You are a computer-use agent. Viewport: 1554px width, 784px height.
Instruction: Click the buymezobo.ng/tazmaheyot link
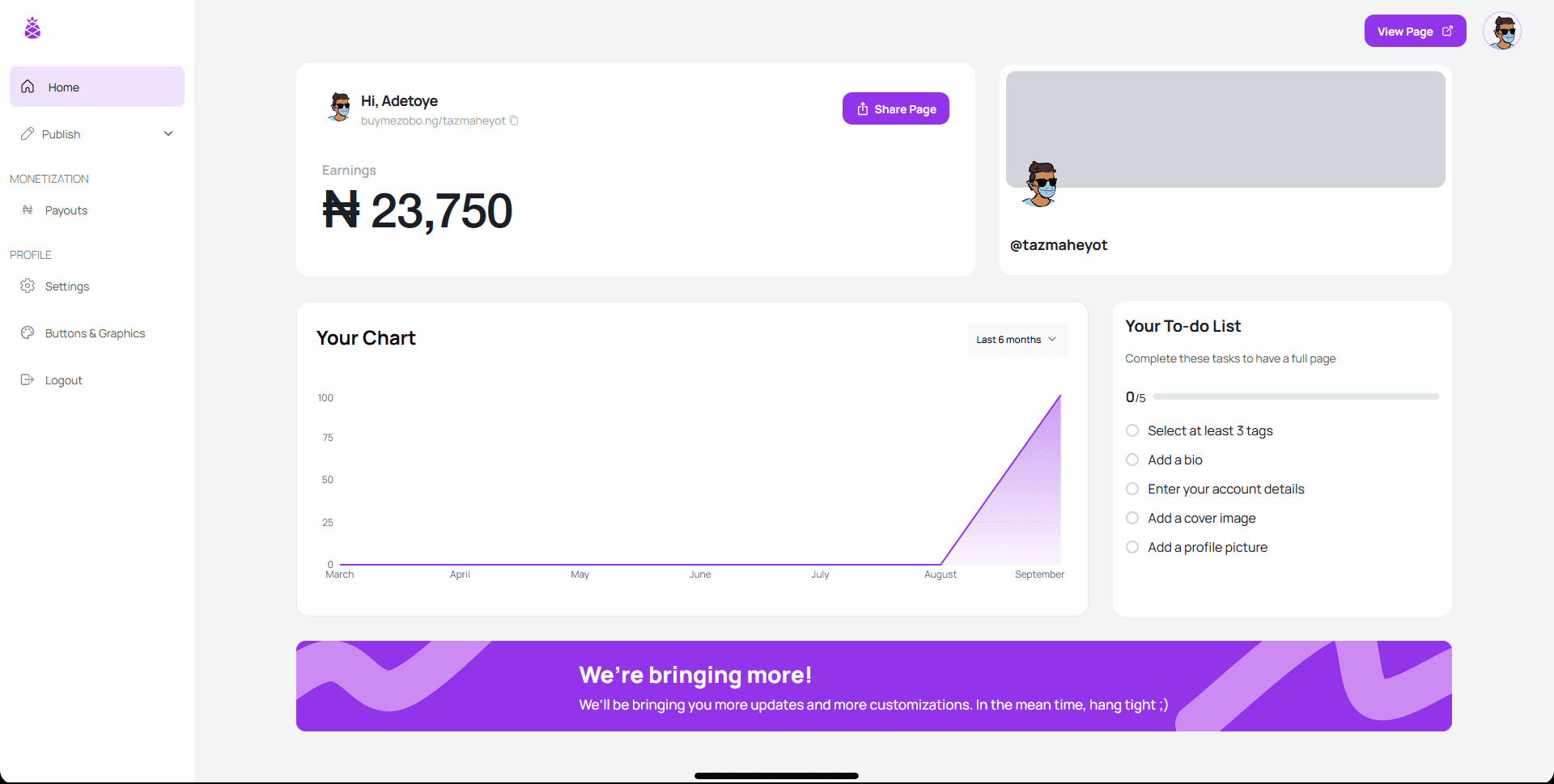coord(433,121)
